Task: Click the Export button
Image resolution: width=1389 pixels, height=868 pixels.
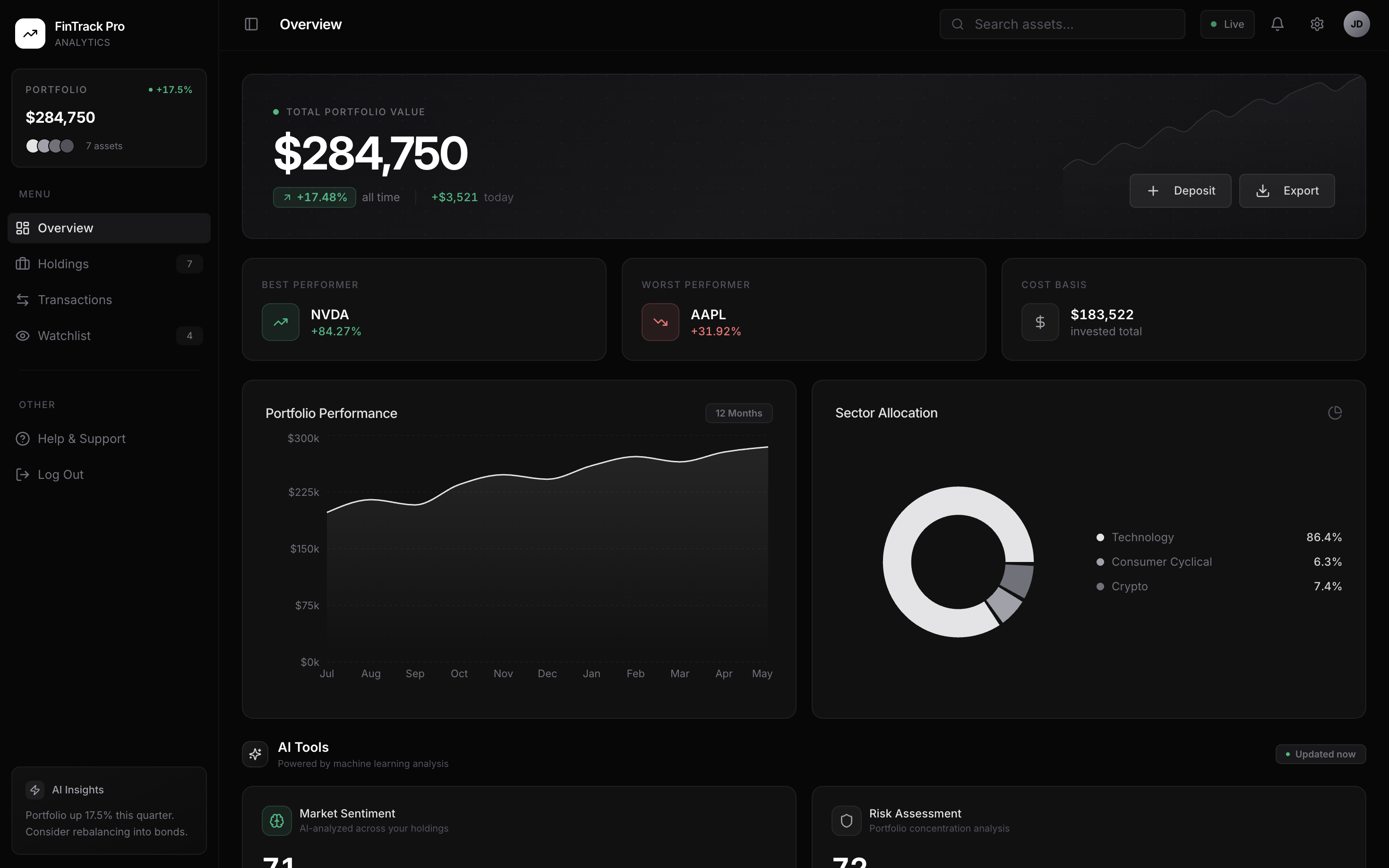Action: coord(1286,191)
